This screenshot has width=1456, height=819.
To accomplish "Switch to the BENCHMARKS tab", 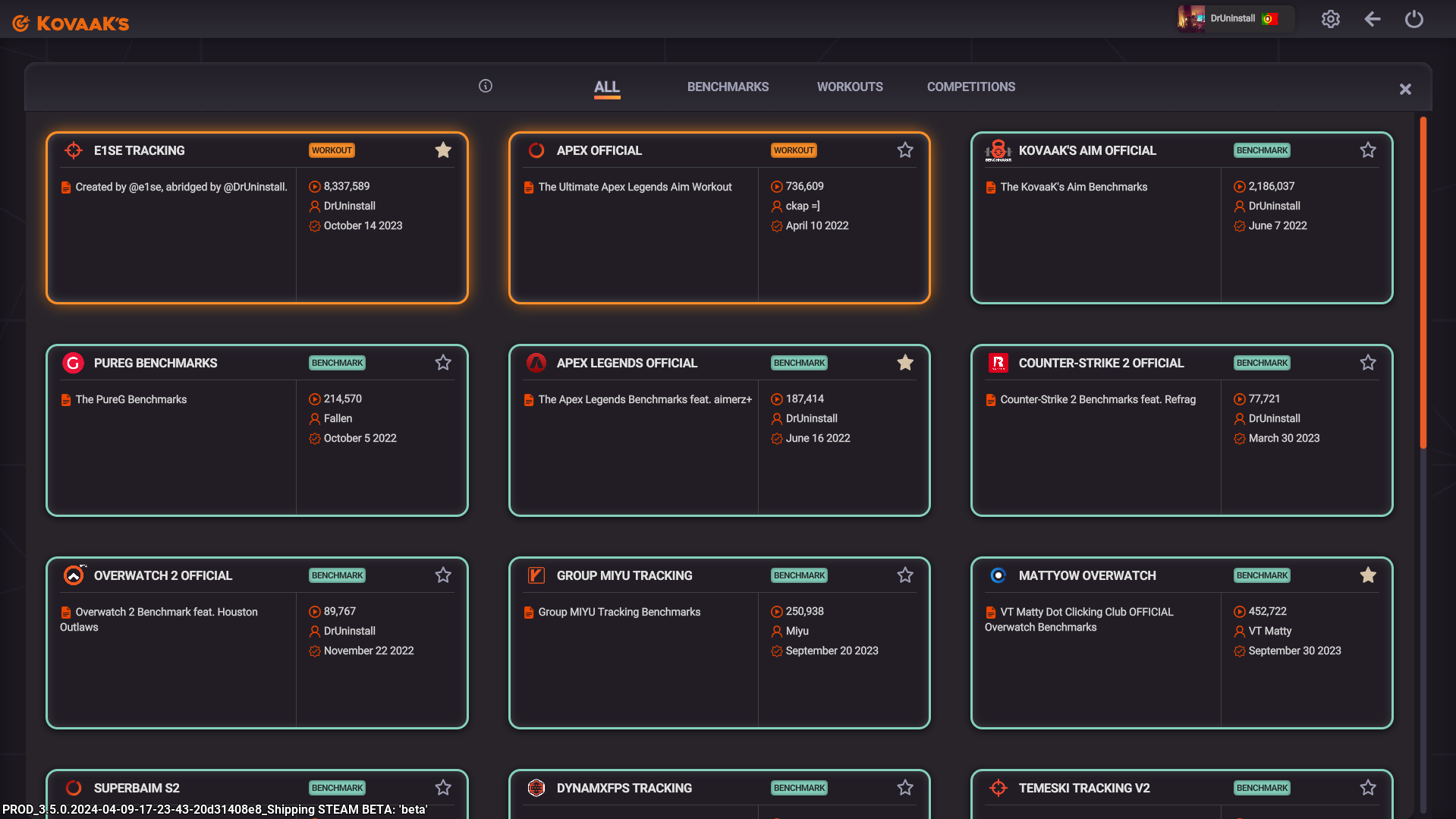I will [x=728, y=87].
